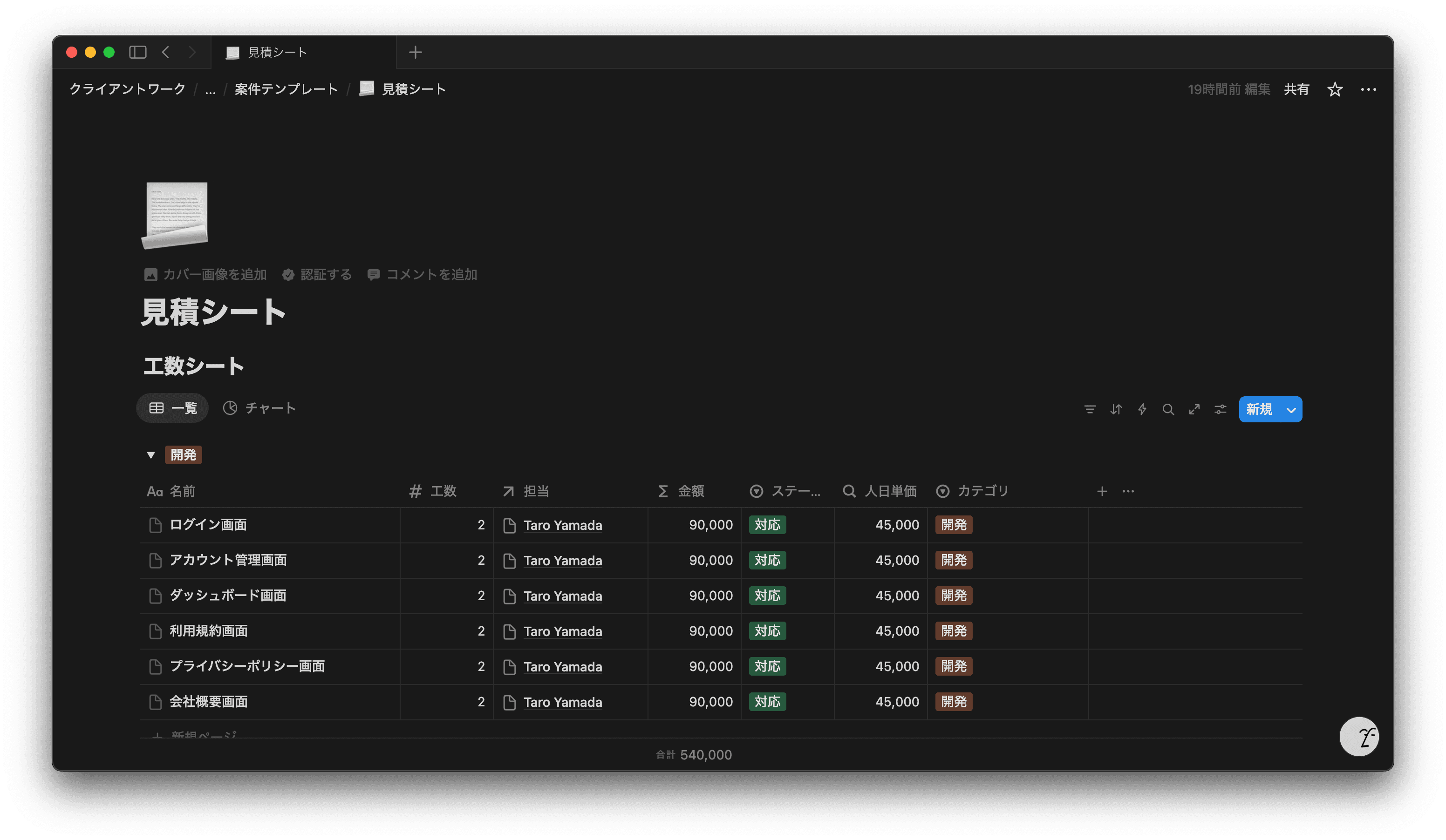Image resolution: width=1446 pixels, height=840 pixels.
Task: Star this page as favorite
Action: click(x=1335, y=89)
